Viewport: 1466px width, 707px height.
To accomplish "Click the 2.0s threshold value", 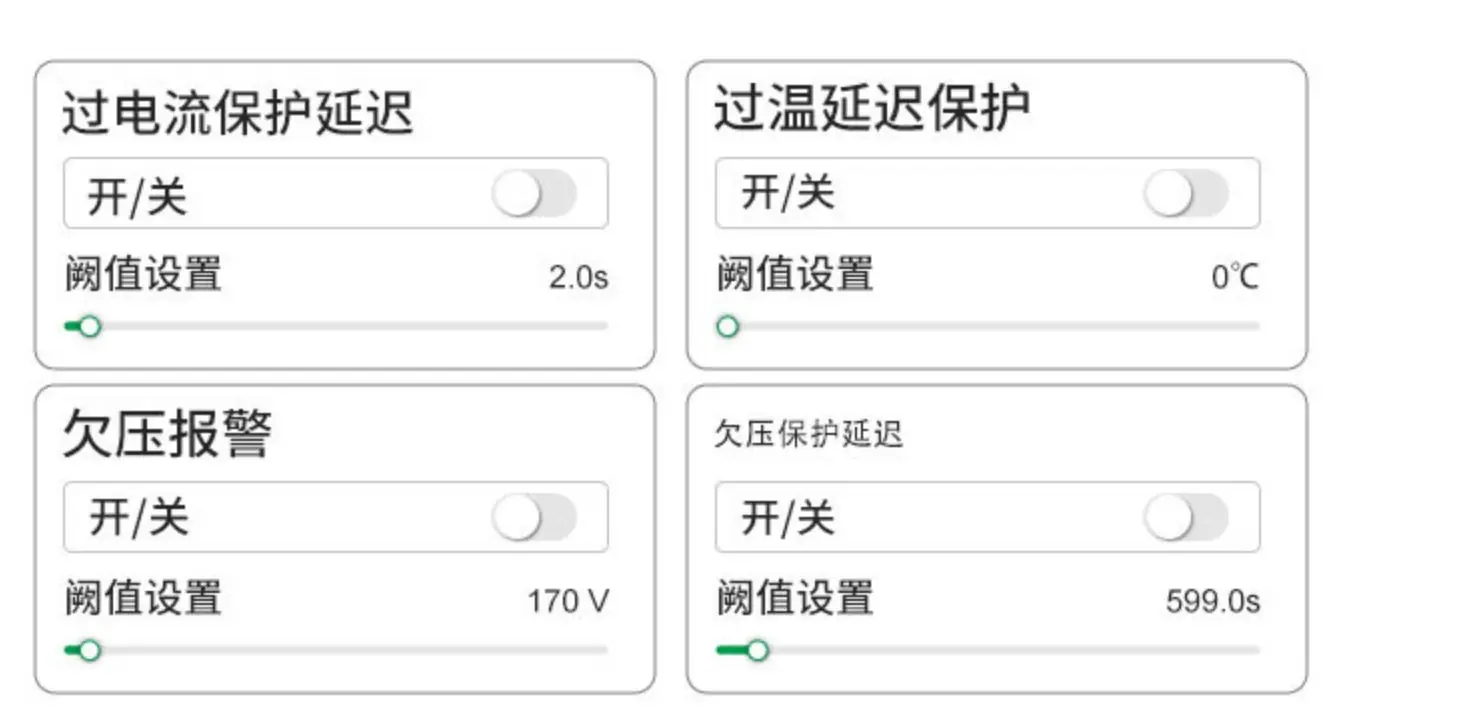I will click(578, 277).
